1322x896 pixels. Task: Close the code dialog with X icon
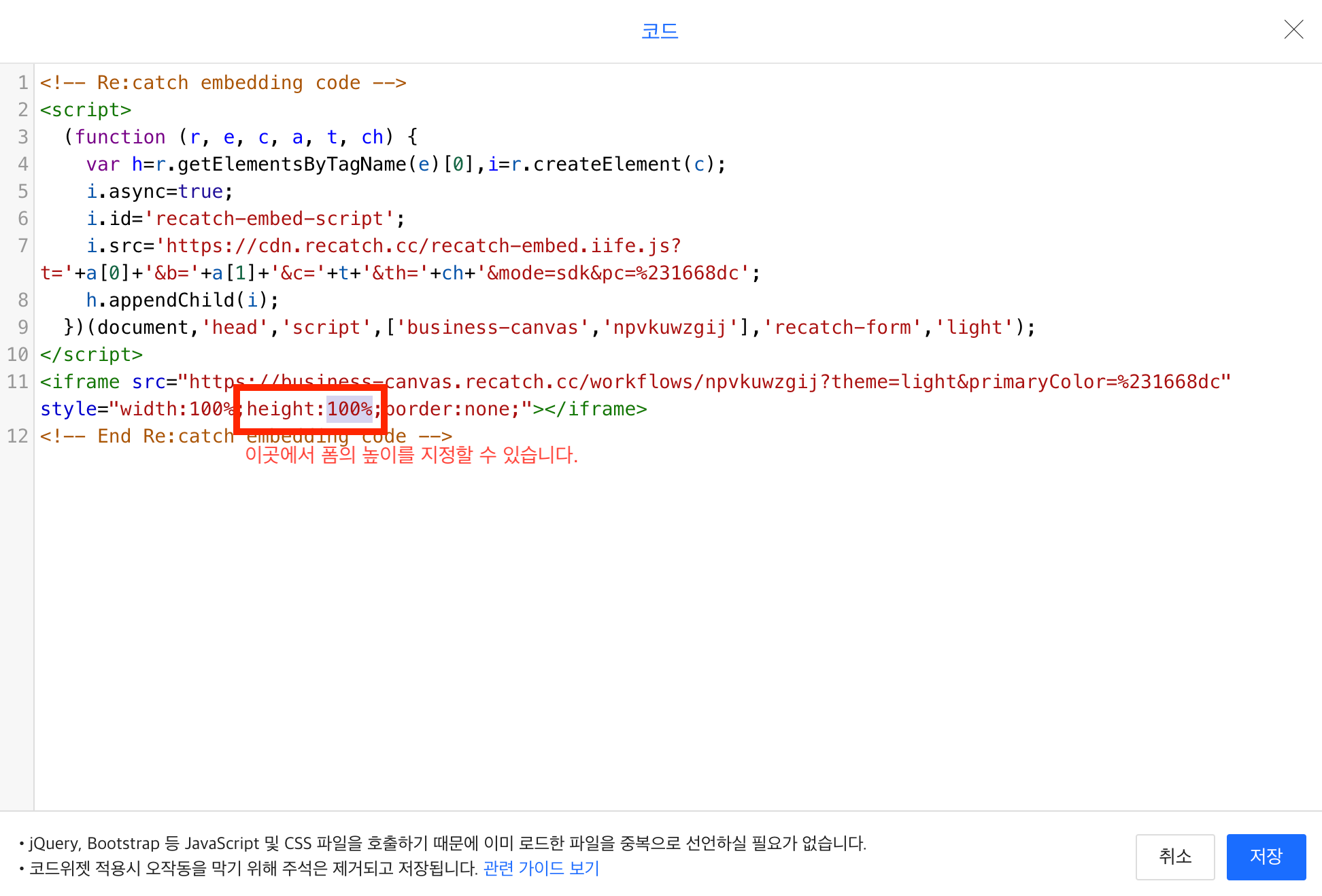coord(1293,30)
